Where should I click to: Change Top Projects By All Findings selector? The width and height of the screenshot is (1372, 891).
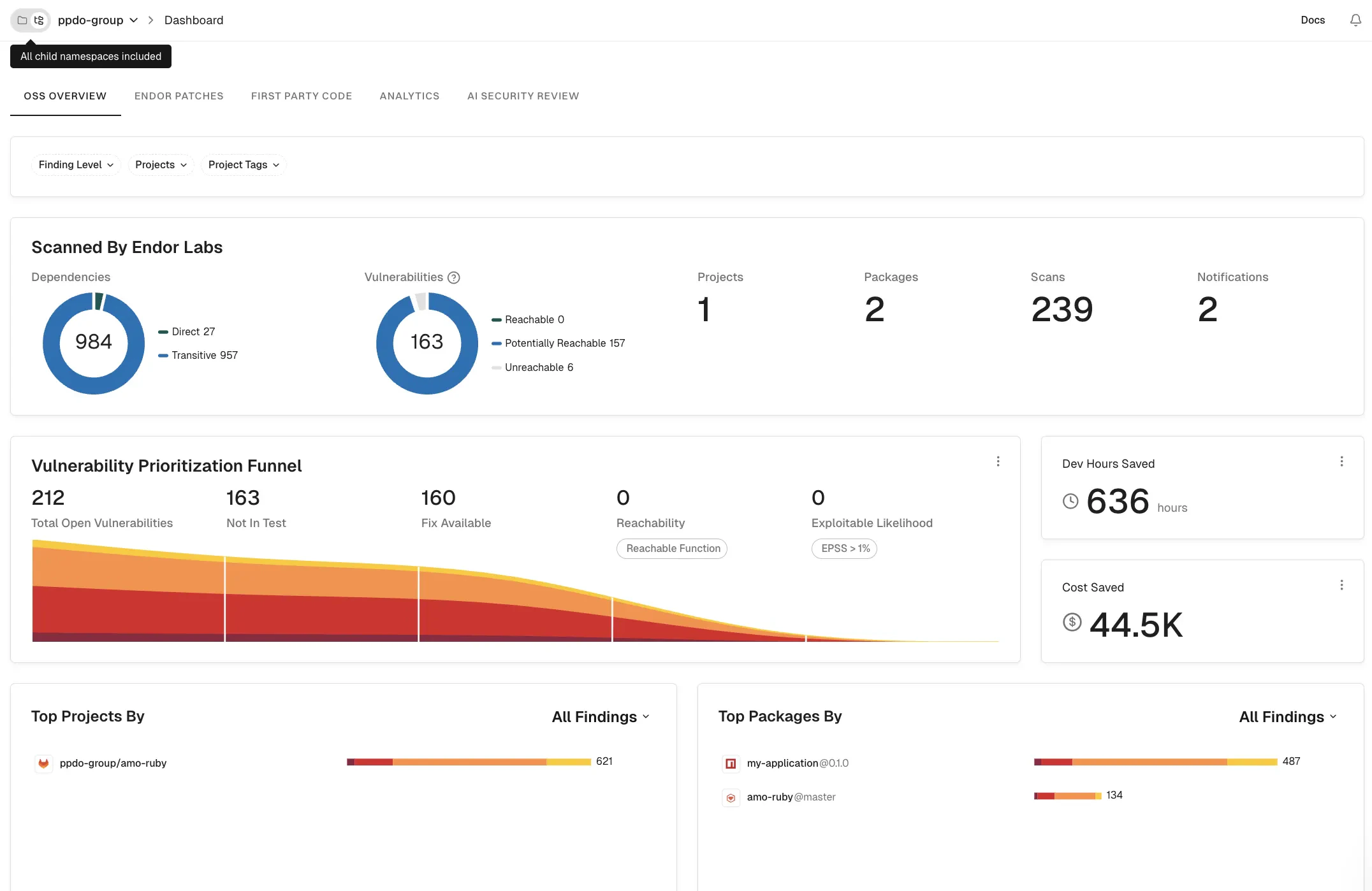601,717
